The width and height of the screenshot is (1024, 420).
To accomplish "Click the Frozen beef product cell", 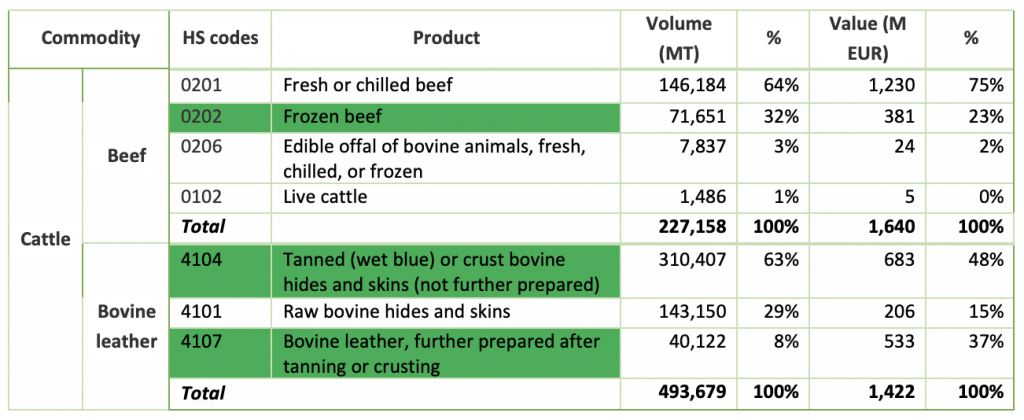I will coord(446,116).
